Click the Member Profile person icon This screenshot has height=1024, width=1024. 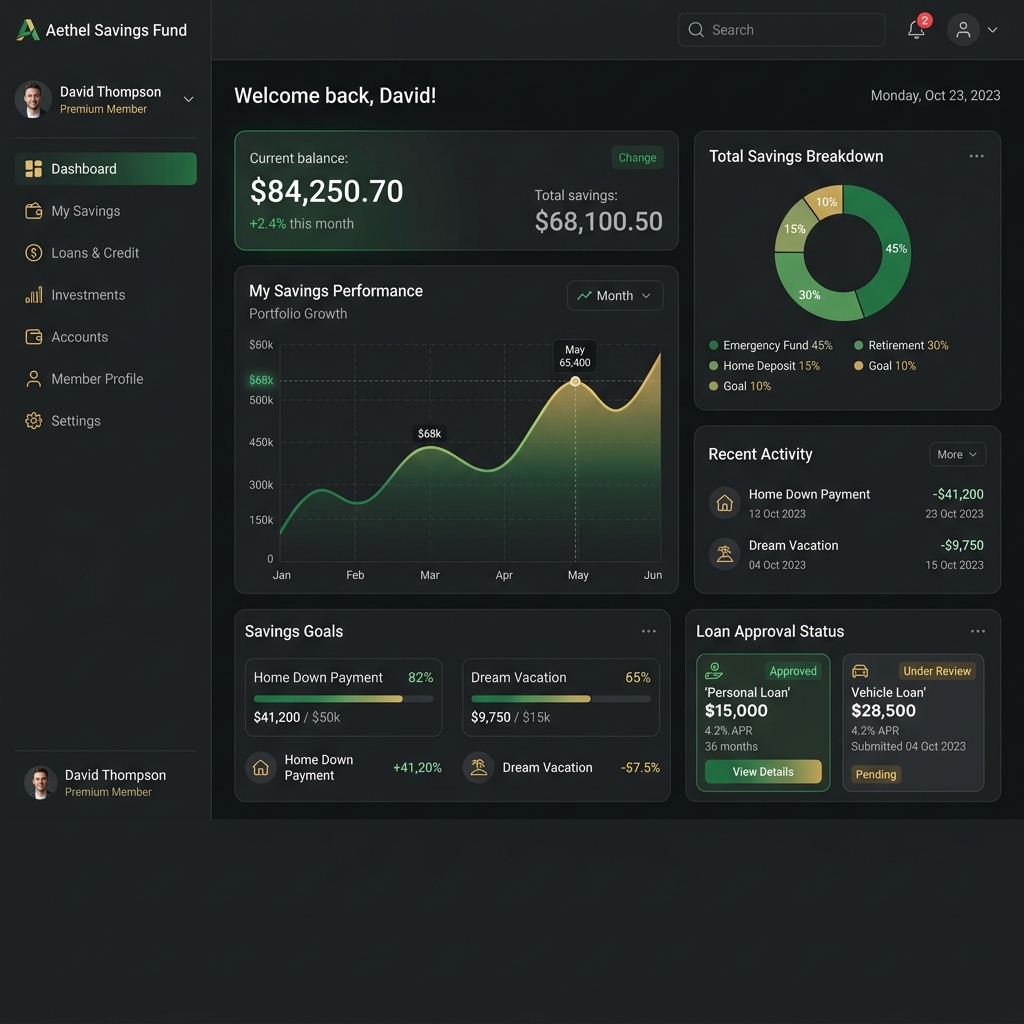(x=33, y=379)
